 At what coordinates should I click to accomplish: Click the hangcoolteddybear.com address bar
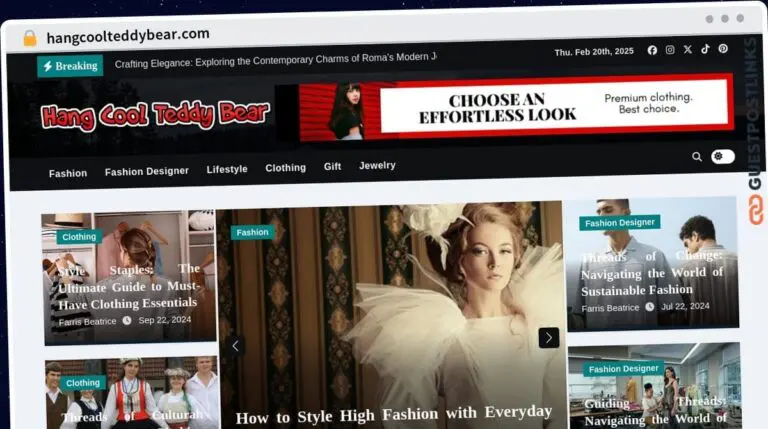click(x=128, y=36)
